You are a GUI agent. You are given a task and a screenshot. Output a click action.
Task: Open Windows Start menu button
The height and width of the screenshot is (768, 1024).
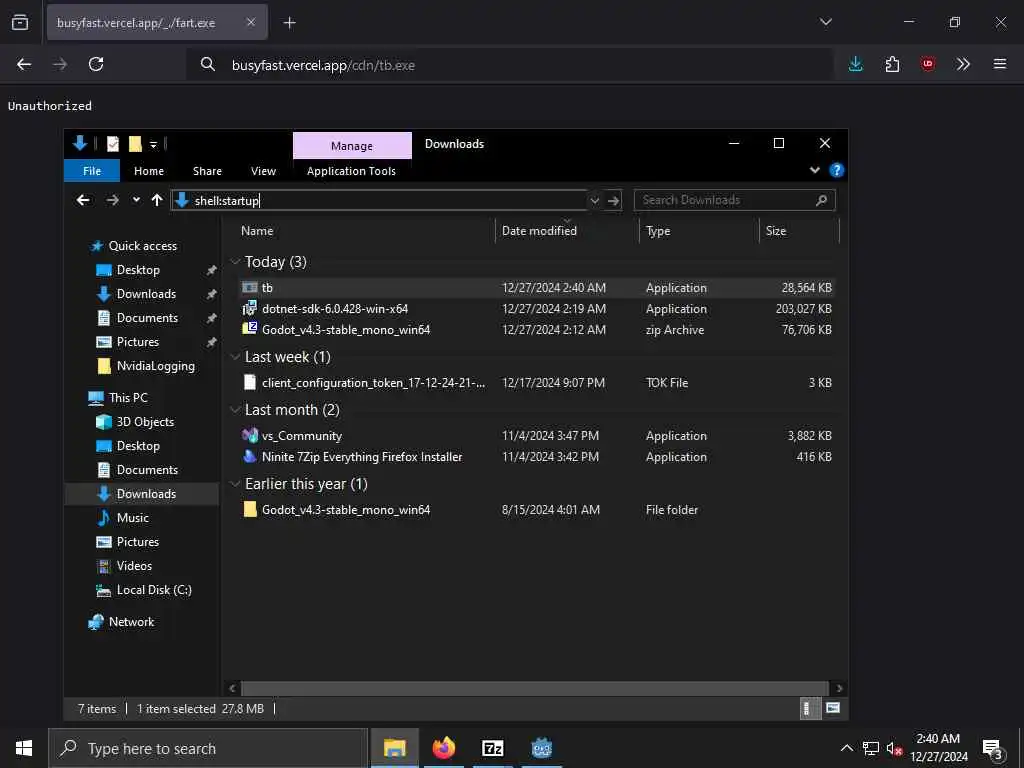coord(24,748)
